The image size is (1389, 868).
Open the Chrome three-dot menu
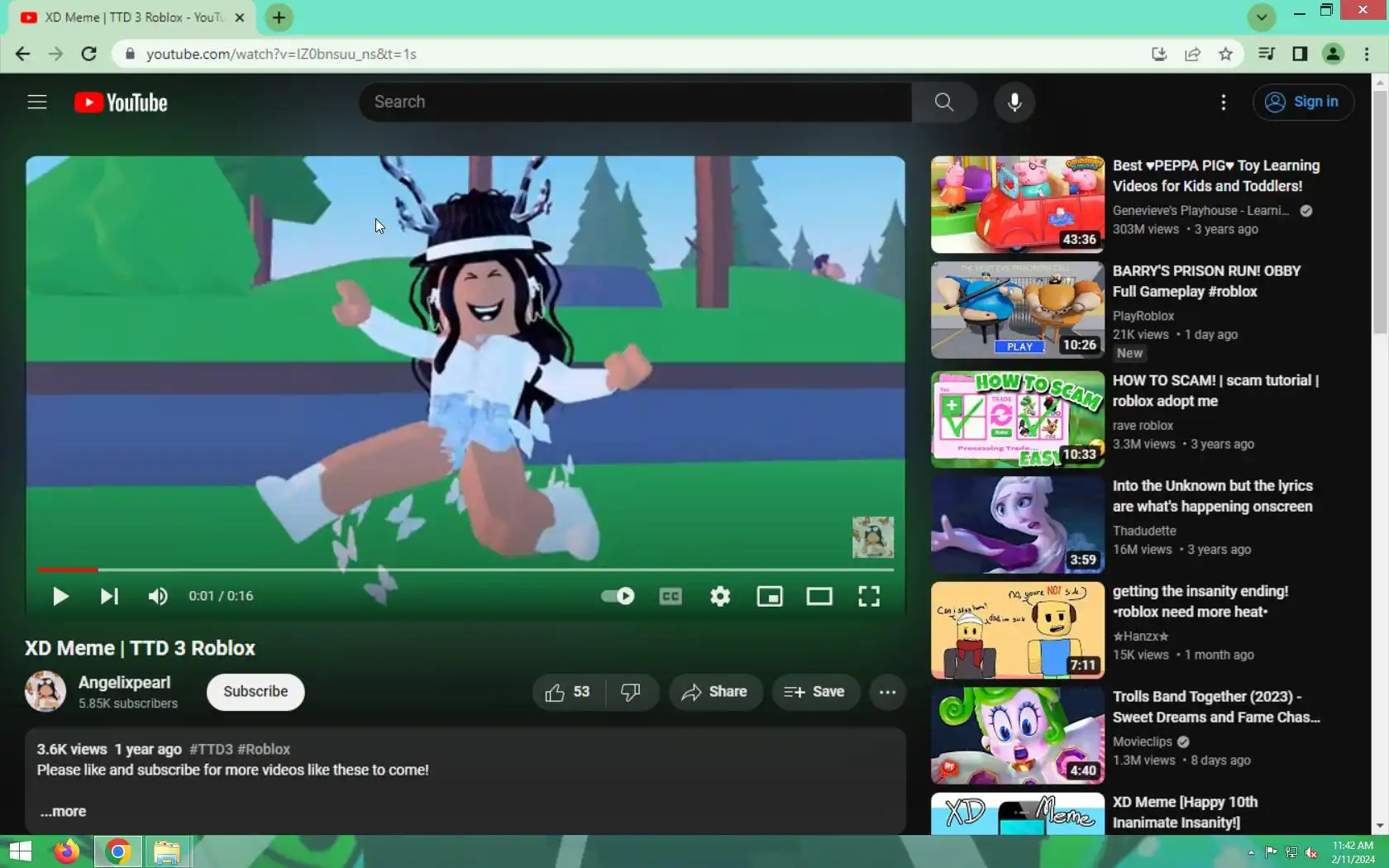coord(1366,54)
